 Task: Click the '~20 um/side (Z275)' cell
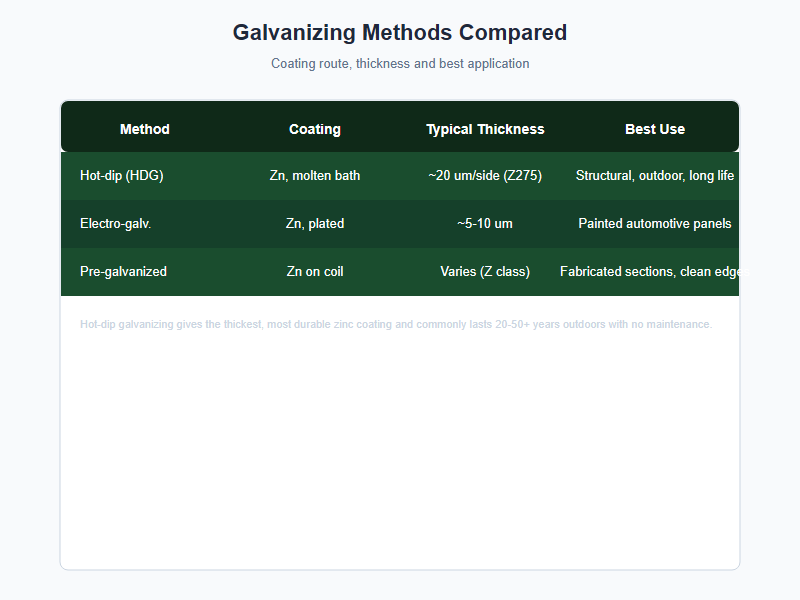(485, 176)
